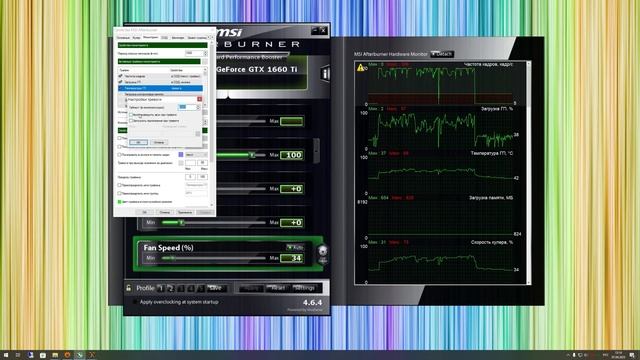Open the first tab in properties dialog

123,38
